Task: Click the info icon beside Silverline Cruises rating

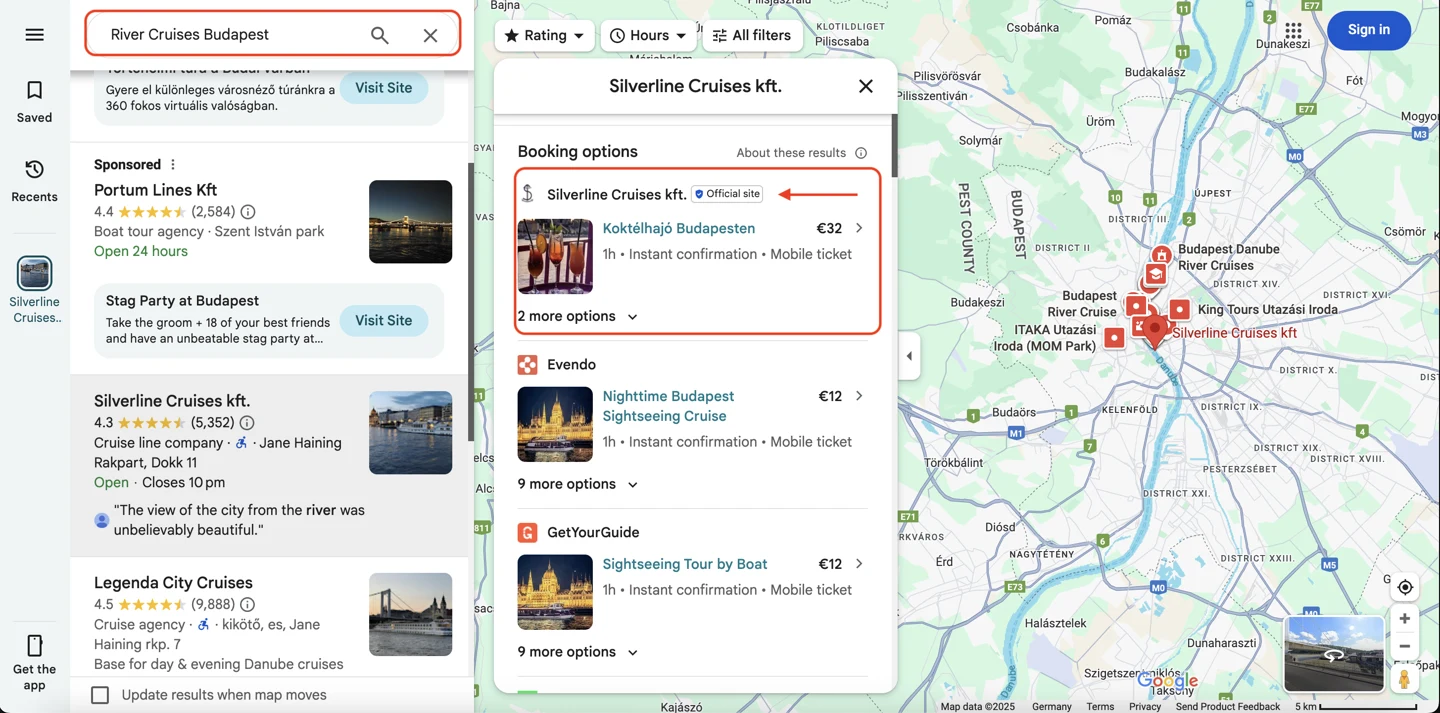Action: tap(247, 423)
